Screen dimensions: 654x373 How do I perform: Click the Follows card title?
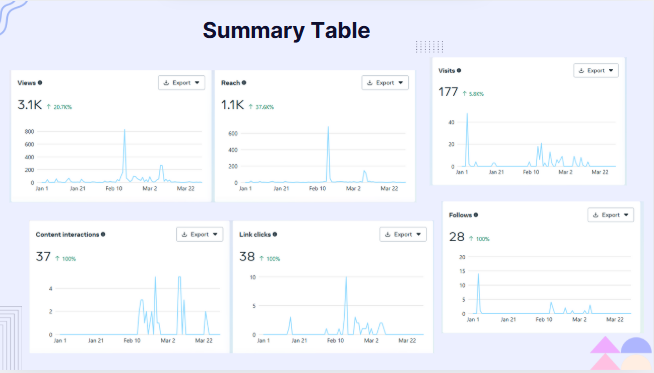(460, 215)
